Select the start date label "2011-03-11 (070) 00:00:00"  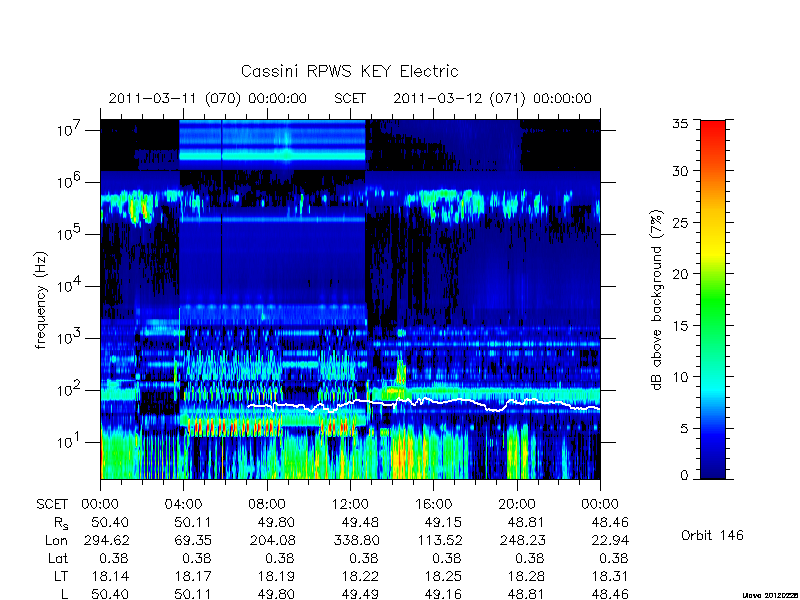[208, 98]
